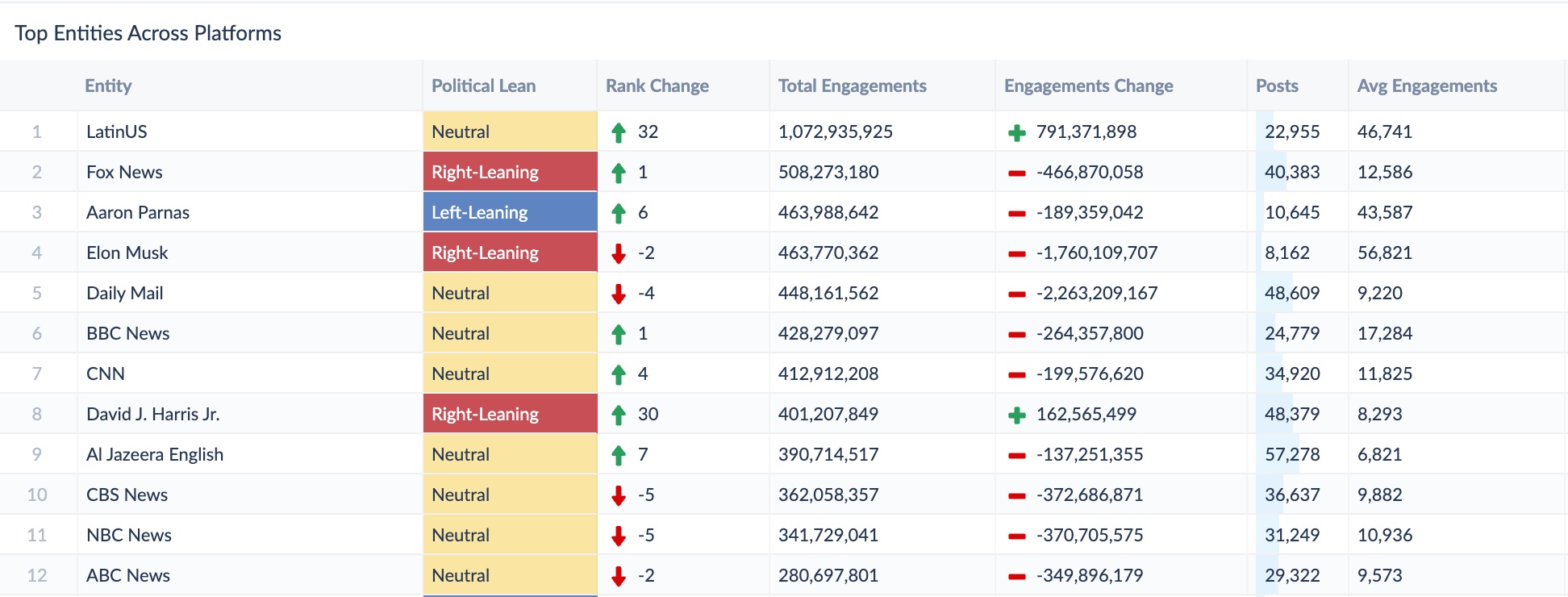Click the green up arrow in LatinUS row
This screenshot has height=597, width=1568.
[x=619, y=132]
